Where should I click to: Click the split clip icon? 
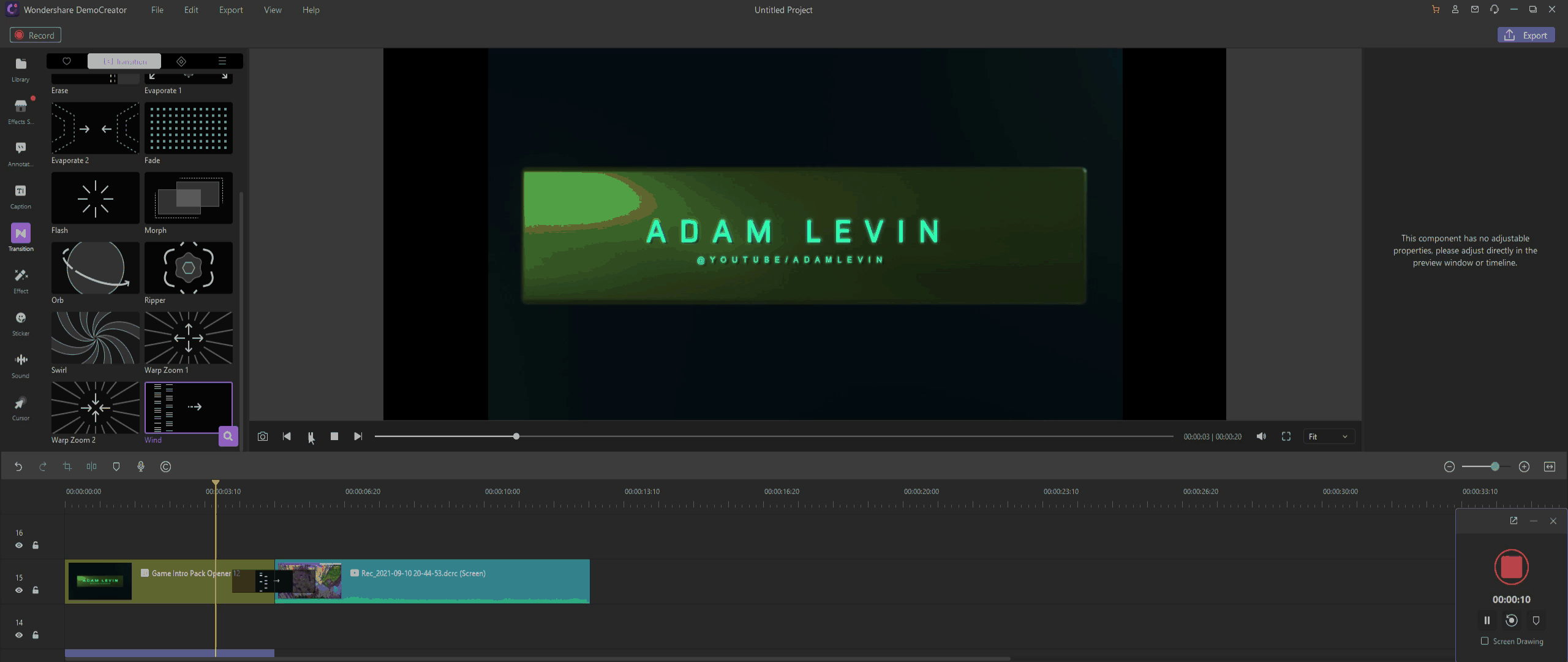[x=91, y=467]
